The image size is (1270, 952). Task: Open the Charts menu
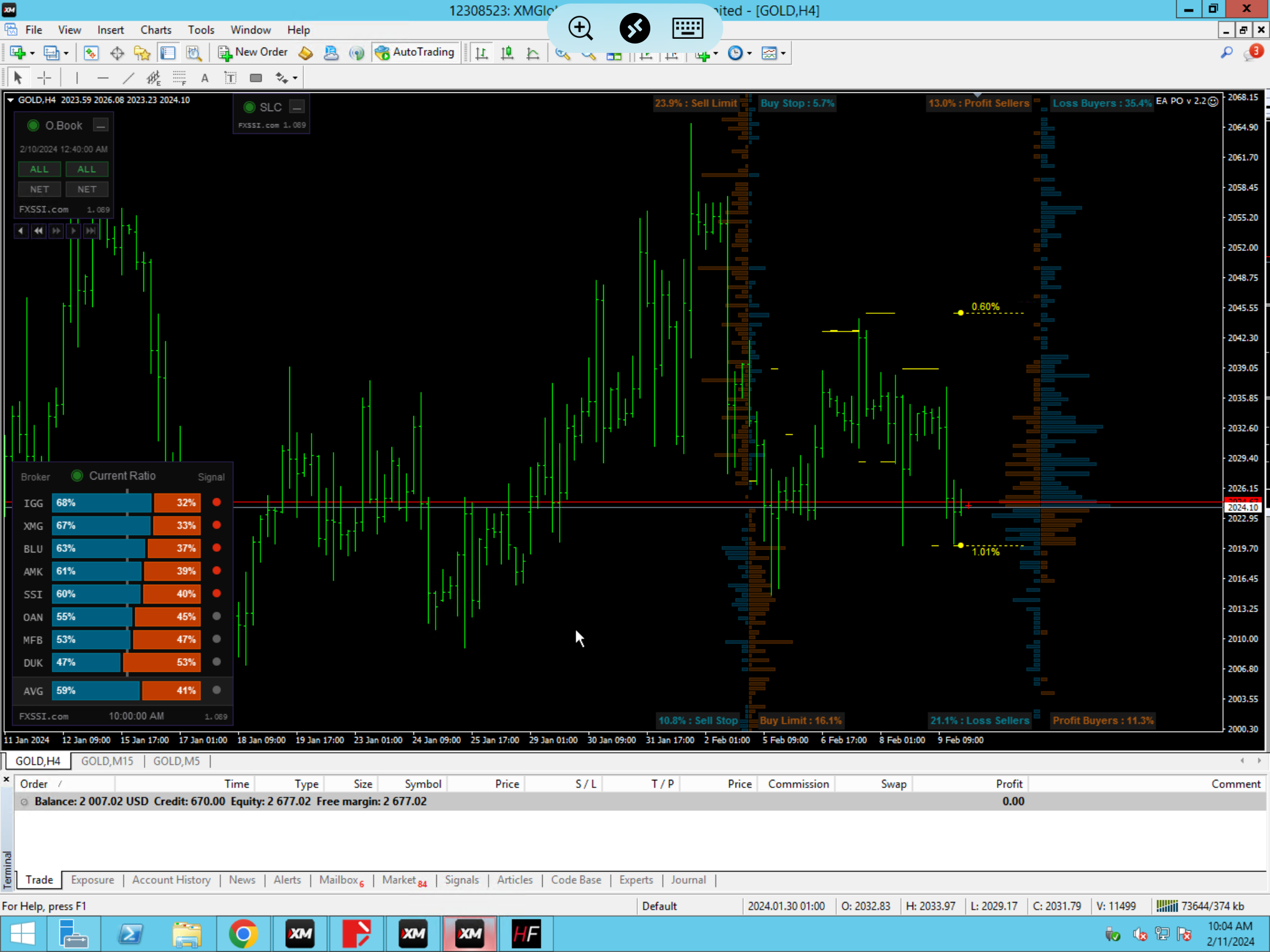[156, 29]
